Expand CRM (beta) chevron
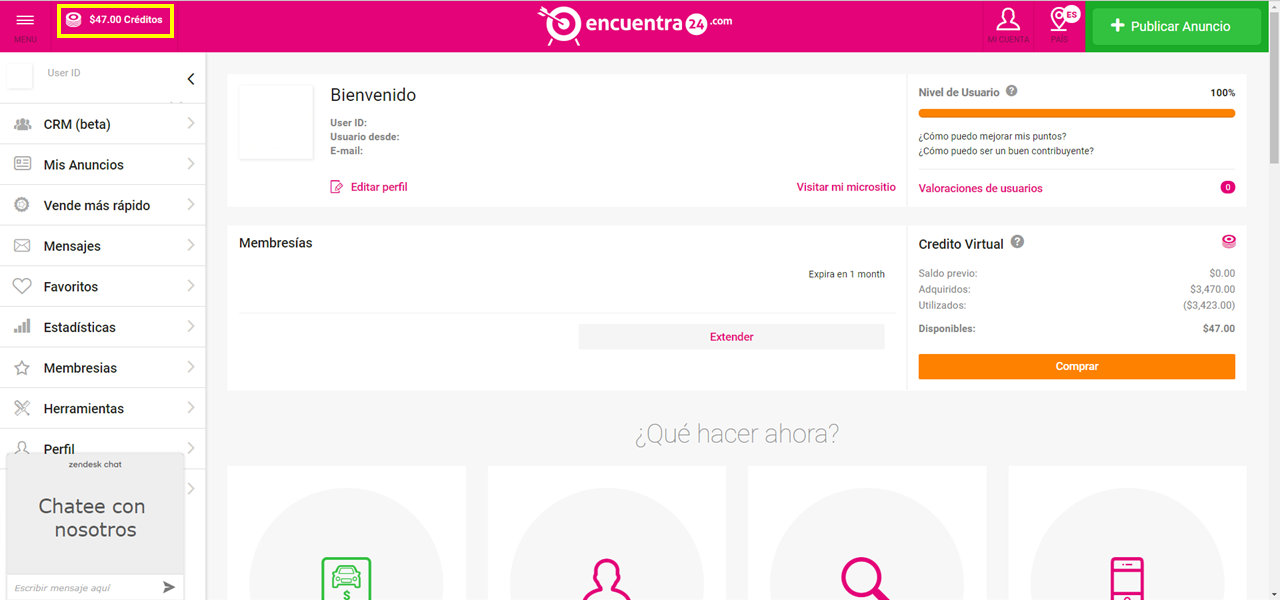The image size is (1280, 600). [x=190, y=124]
